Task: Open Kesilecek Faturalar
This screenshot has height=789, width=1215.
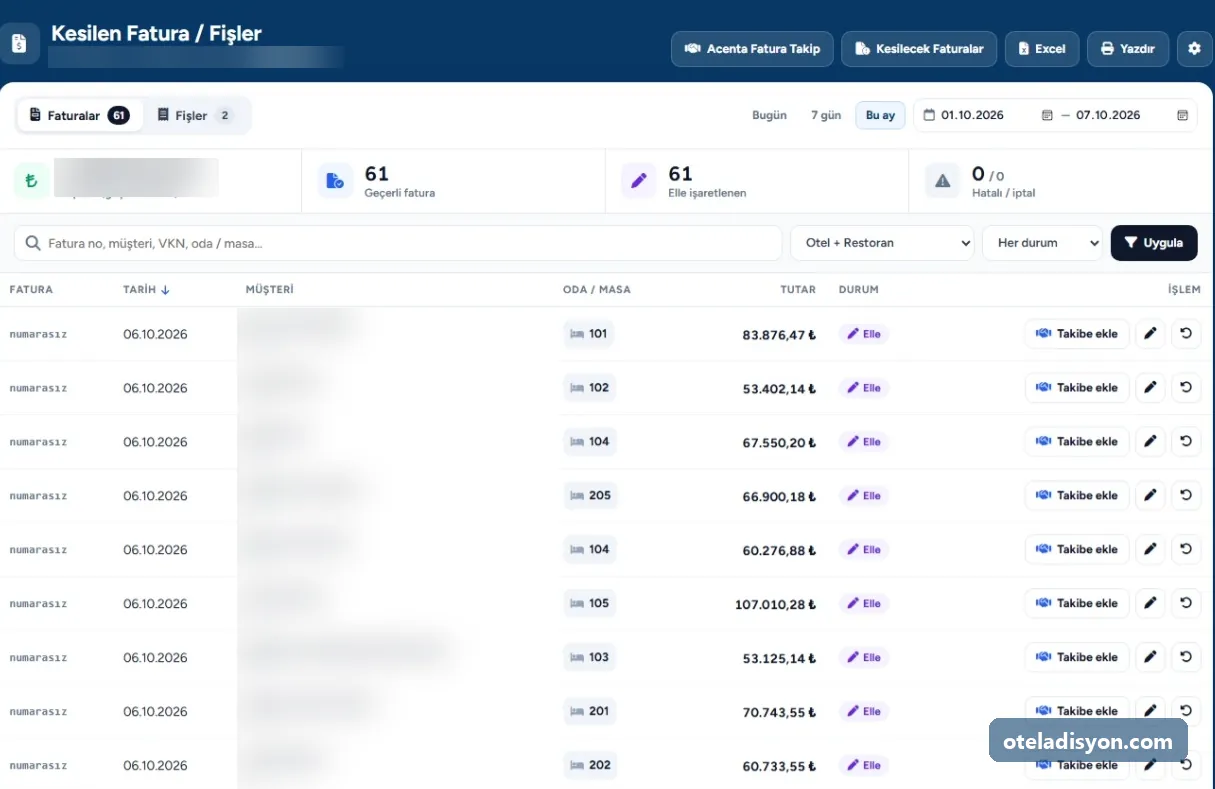Action: click(919, 49)
